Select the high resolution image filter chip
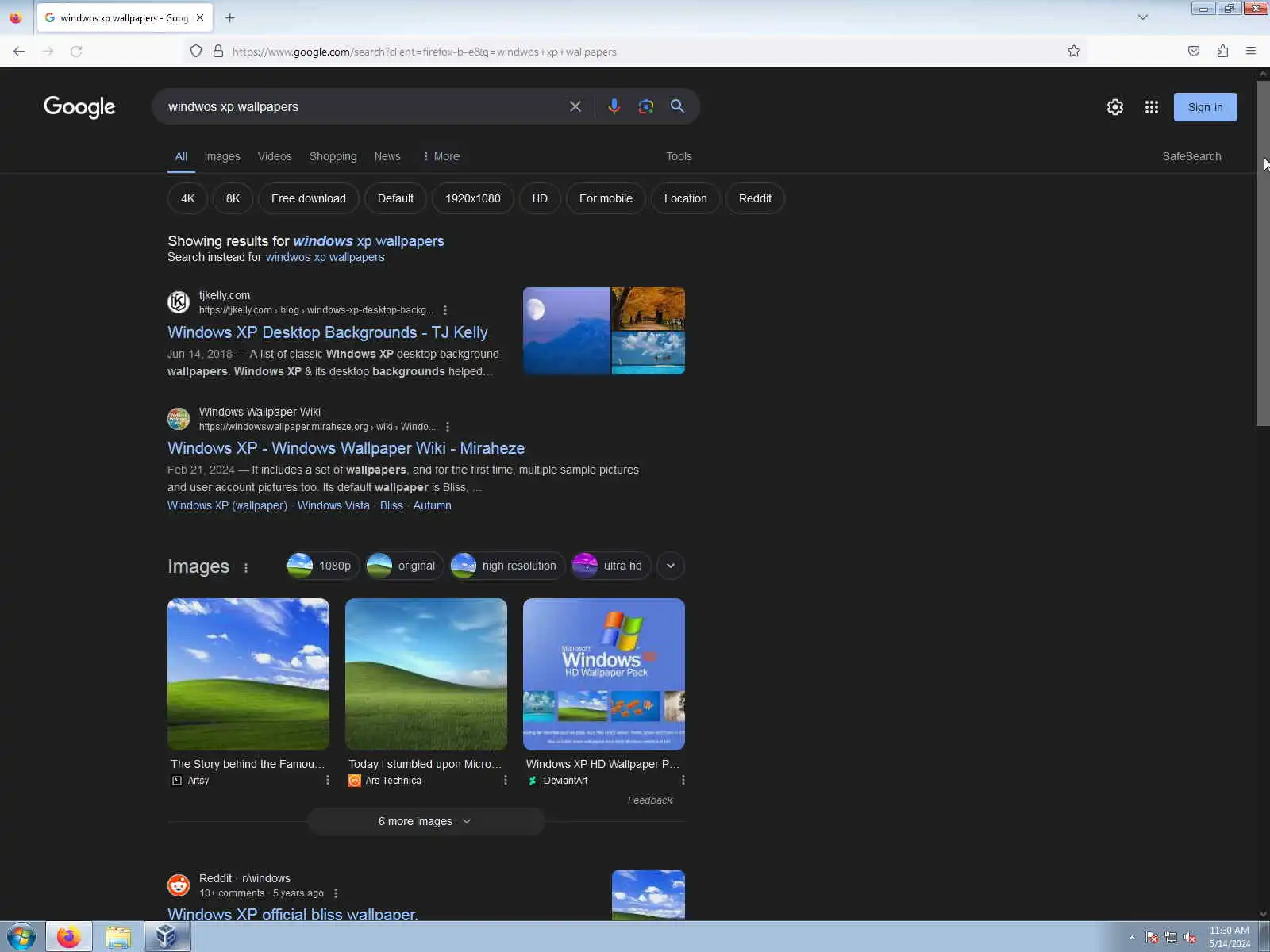The width and height of the screenshot is (1270, 952). pyautogui.click(x=506, y=566)
